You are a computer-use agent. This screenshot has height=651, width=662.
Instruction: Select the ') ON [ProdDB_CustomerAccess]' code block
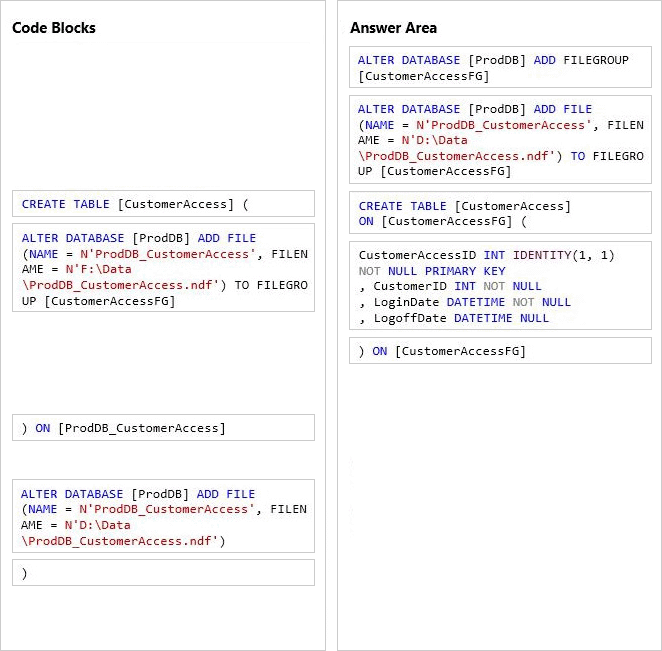tap(163, 428)
